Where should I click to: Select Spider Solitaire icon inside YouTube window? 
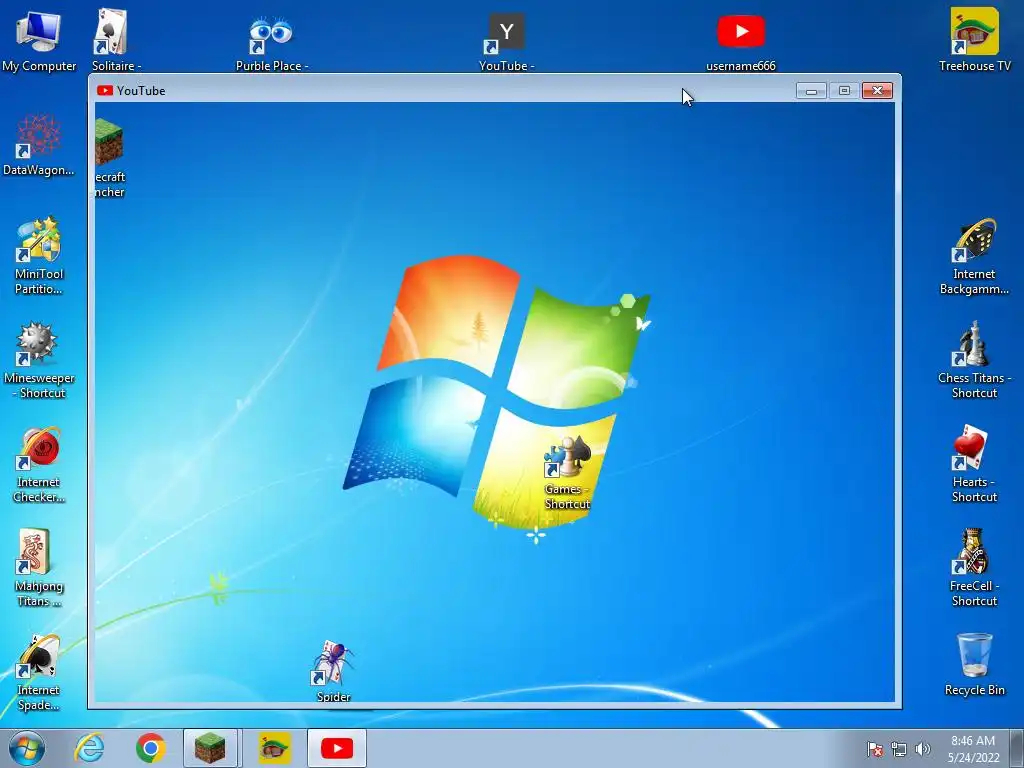333,671
